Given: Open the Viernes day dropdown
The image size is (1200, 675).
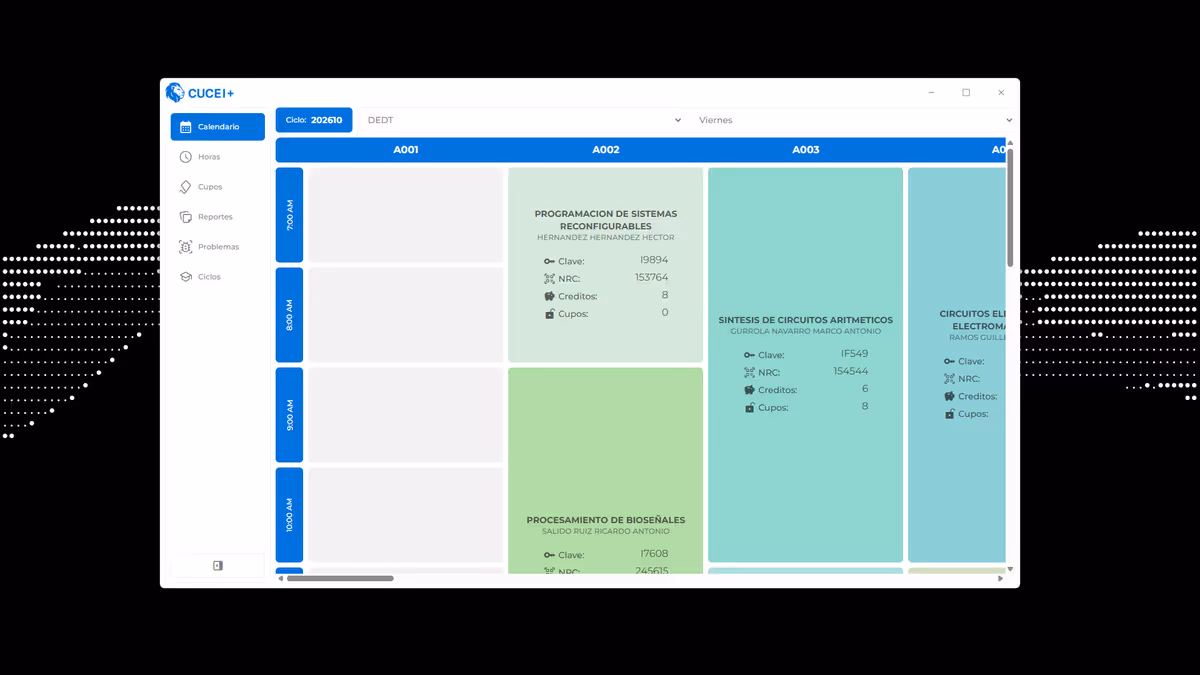Looking at the screenshot, I should 855,120.
